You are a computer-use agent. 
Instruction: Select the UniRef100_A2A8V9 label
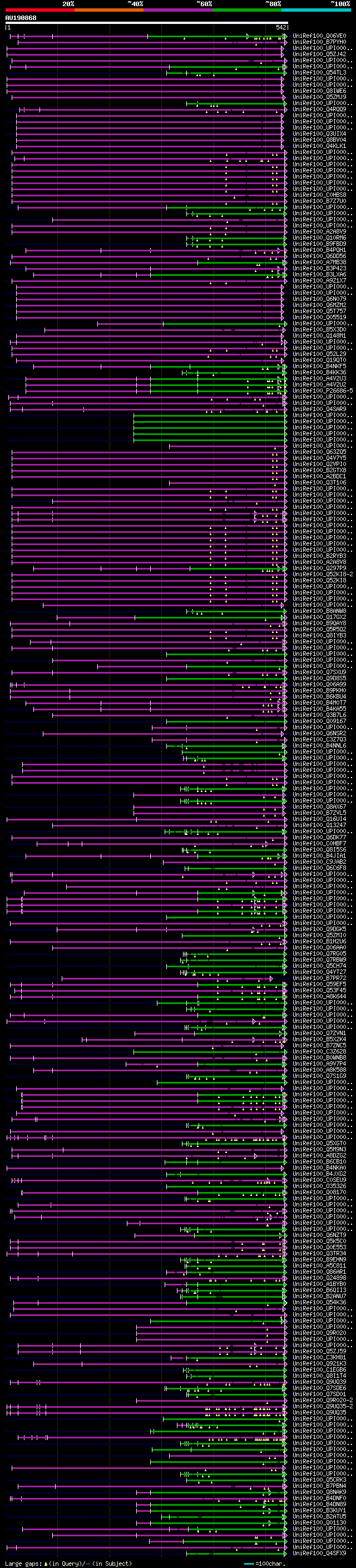click(x=319, y=231)
